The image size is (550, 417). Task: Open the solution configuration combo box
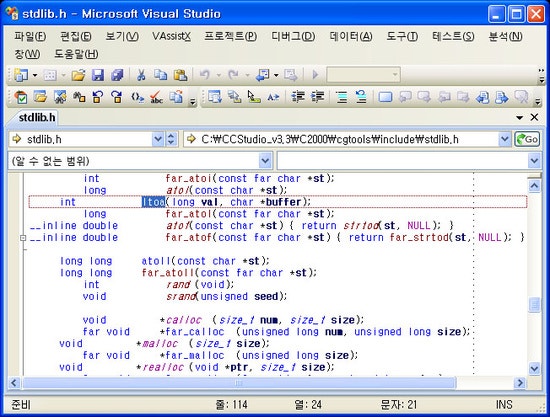[363, 75]
